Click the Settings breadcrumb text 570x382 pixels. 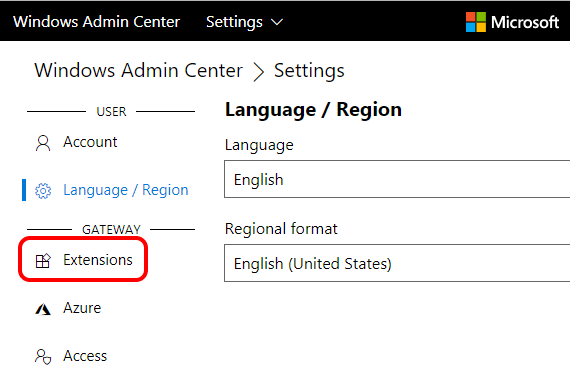[x=309, y=71]
